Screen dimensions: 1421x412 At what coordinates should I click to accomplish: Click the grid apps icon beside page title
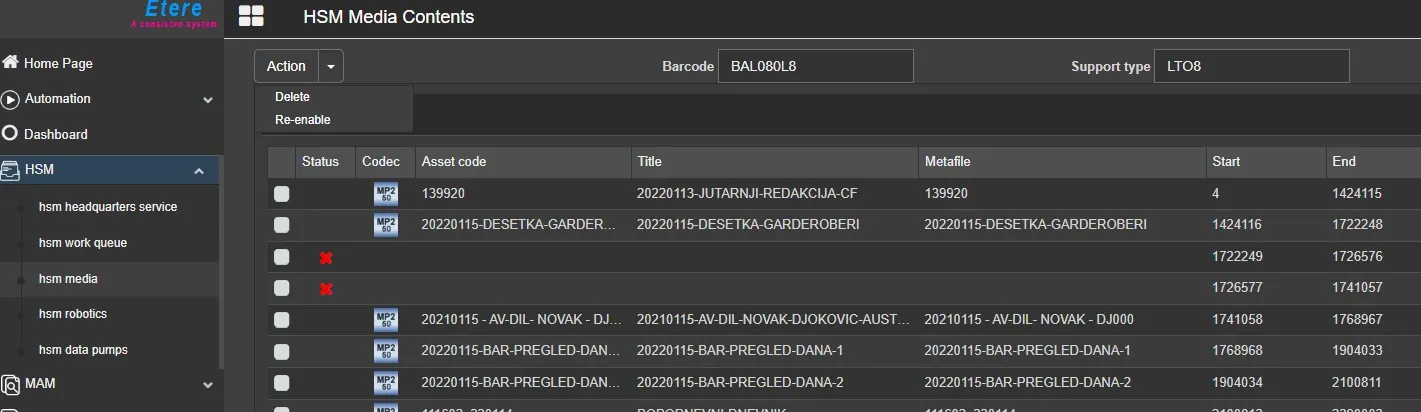(x=251, y=16)
